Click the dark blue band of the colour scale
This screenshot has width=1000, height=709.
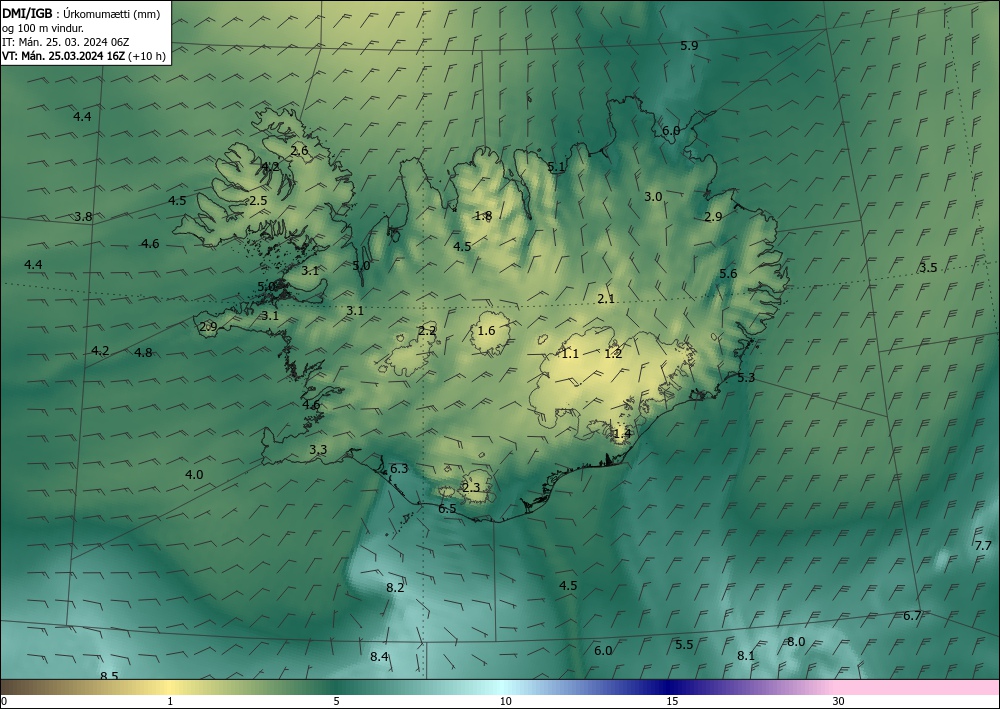(x=670, y=687)
